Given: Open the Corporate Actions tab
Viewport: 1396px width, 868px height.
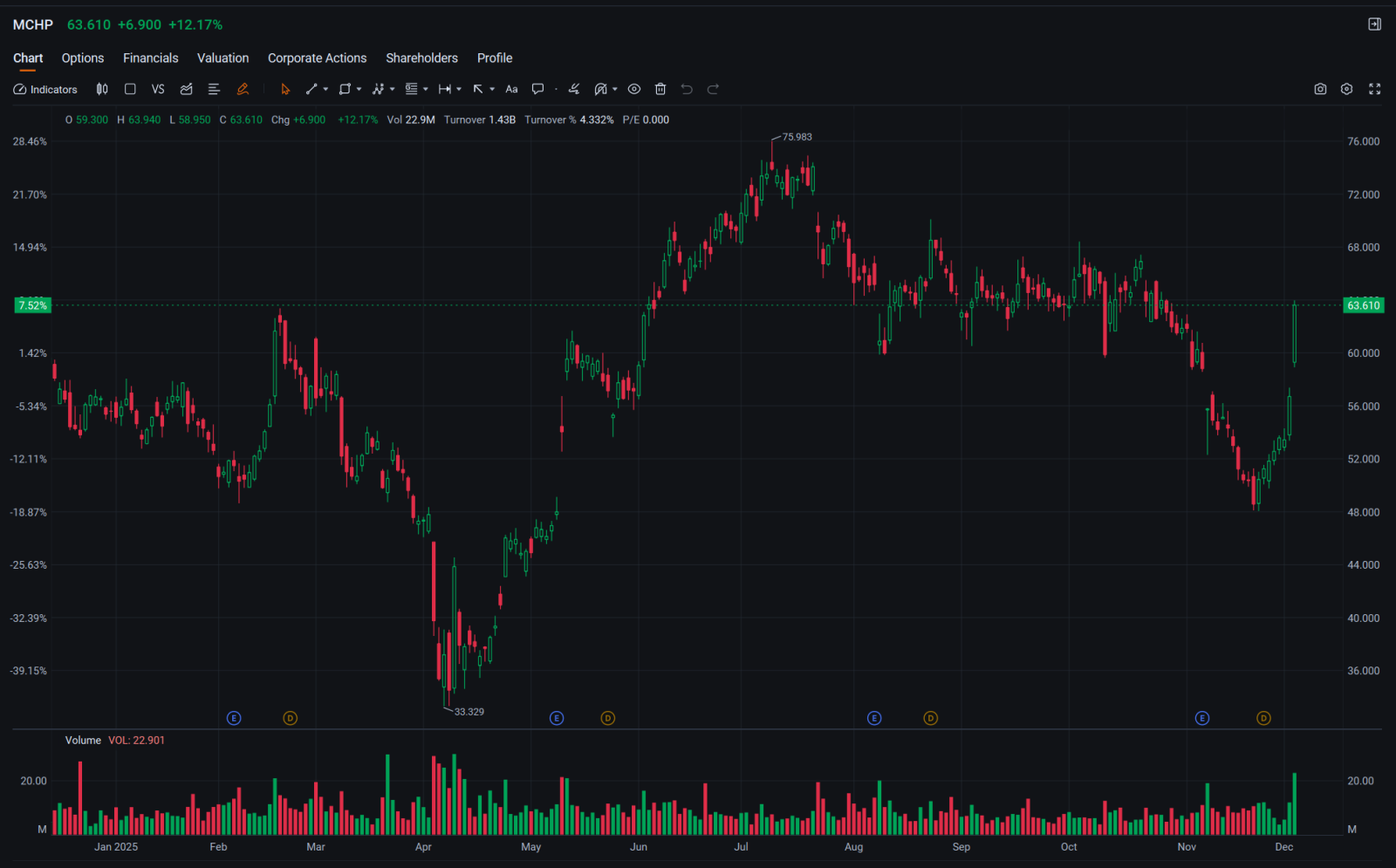Looking at the screenshot, I should (x=317, y=58).
